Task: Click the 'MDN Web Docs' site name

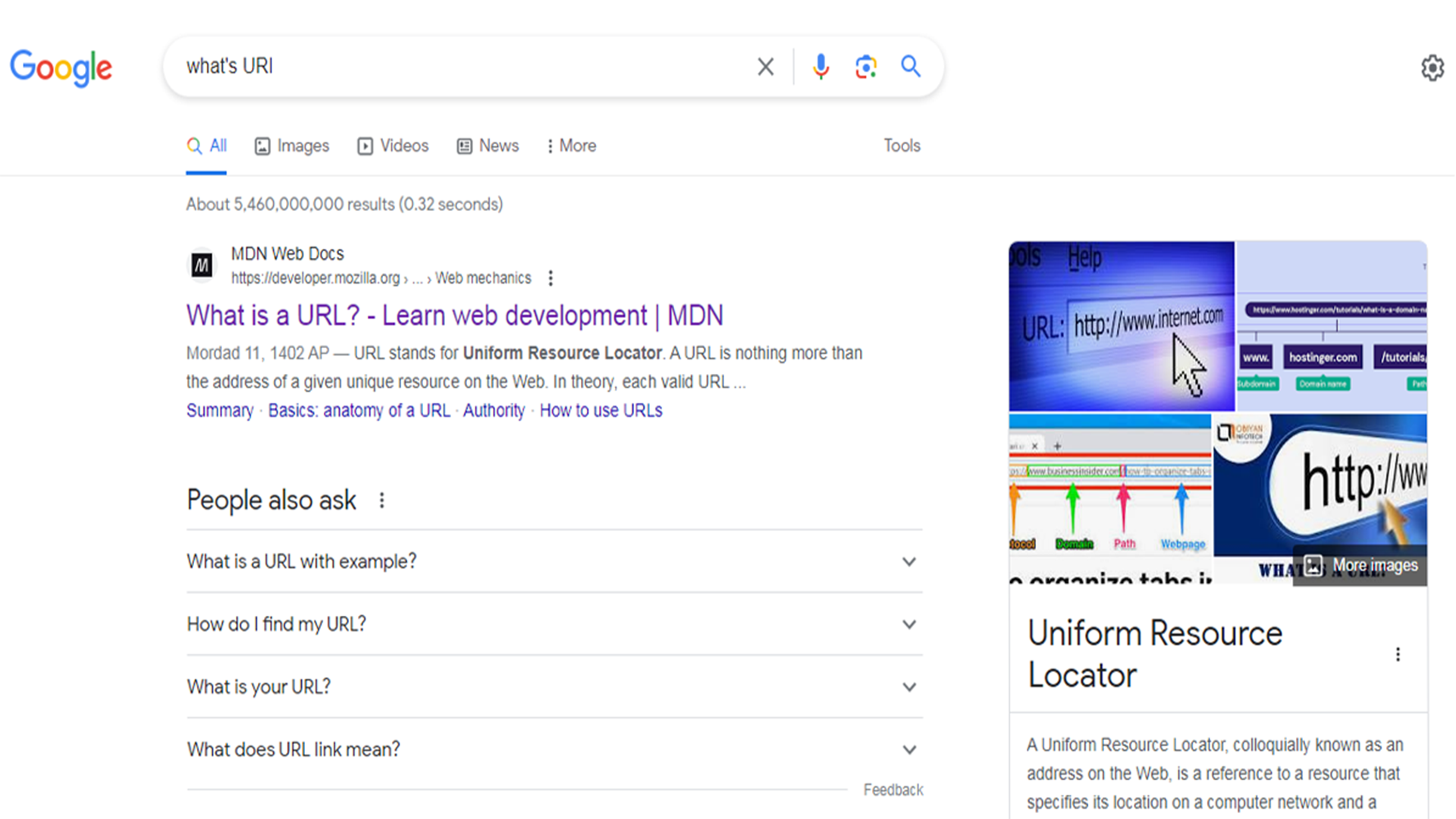Action: pos(287,253)
